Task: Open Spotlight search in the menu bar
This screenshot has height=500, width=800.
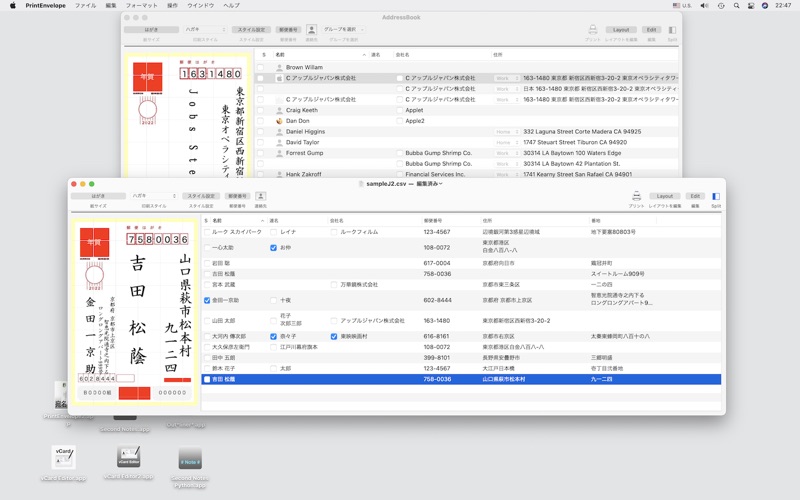Action: pos(736,6)
